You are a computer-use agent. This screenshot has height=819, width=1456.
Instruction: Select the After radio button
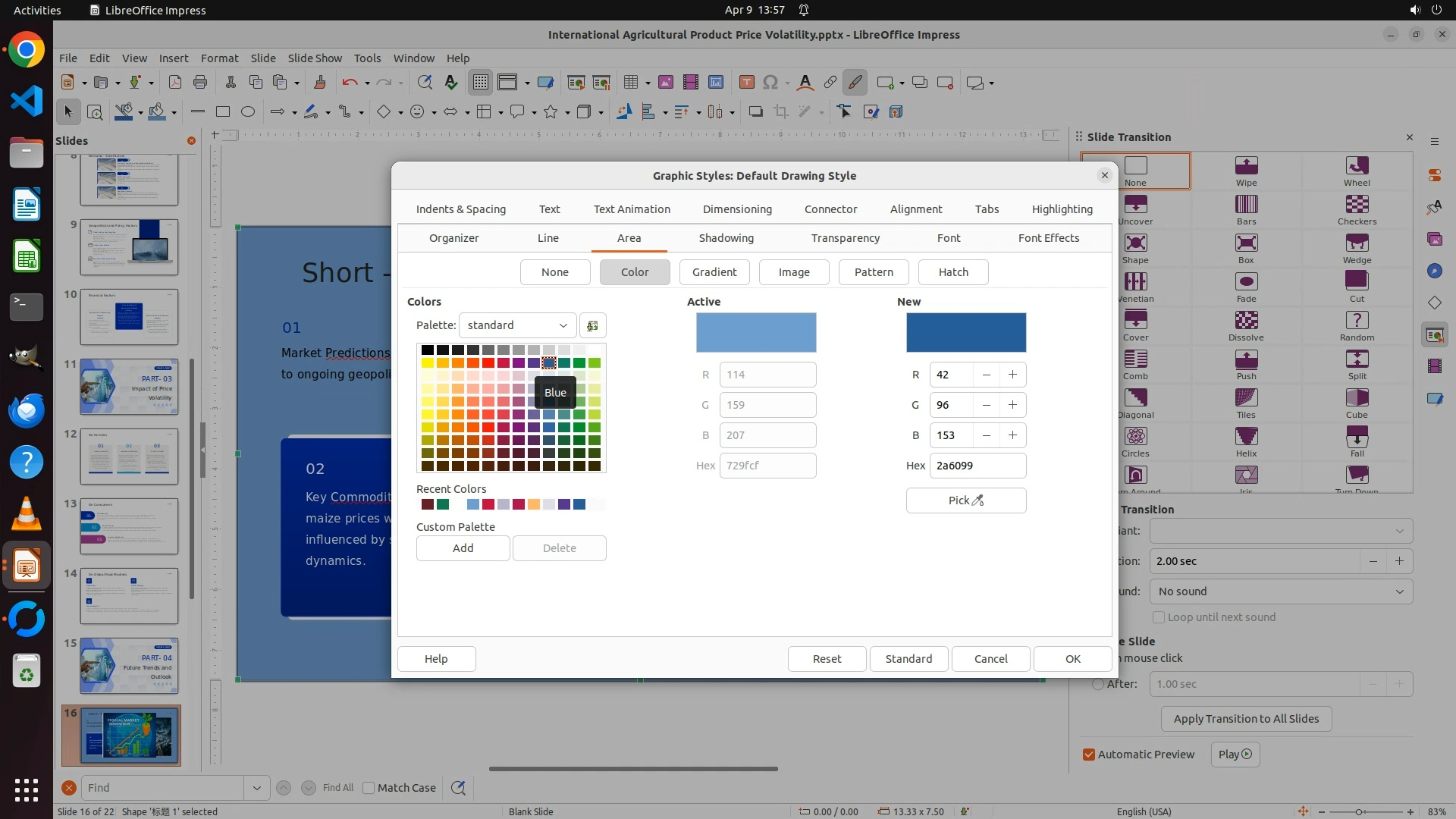tap(1097, 684)
